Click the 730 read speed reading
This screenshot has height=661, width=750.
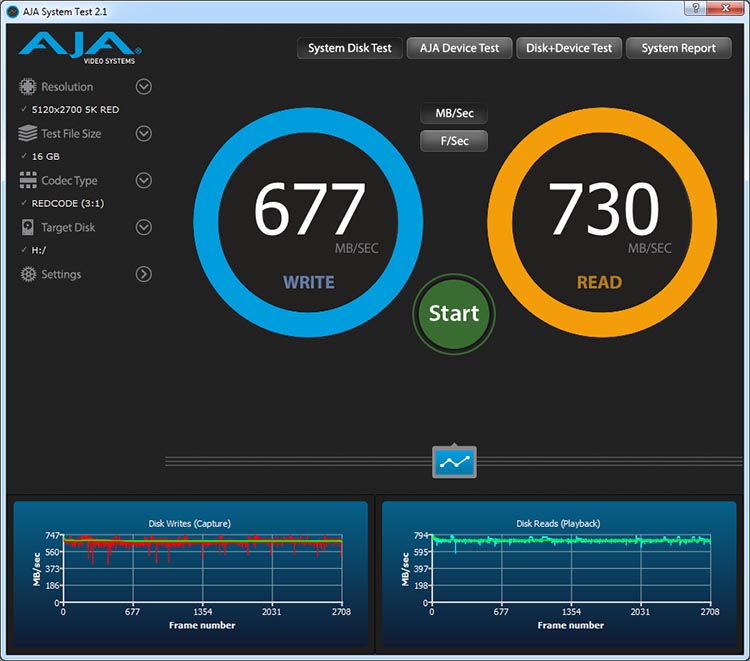[604, 208]
